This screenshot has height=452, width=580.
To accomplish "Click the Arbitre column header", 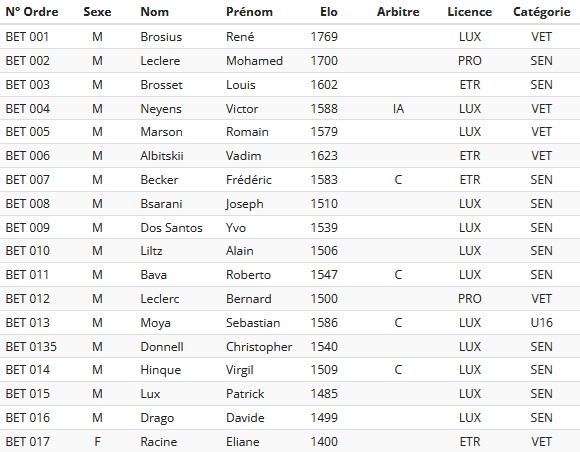I will point(398,12).
